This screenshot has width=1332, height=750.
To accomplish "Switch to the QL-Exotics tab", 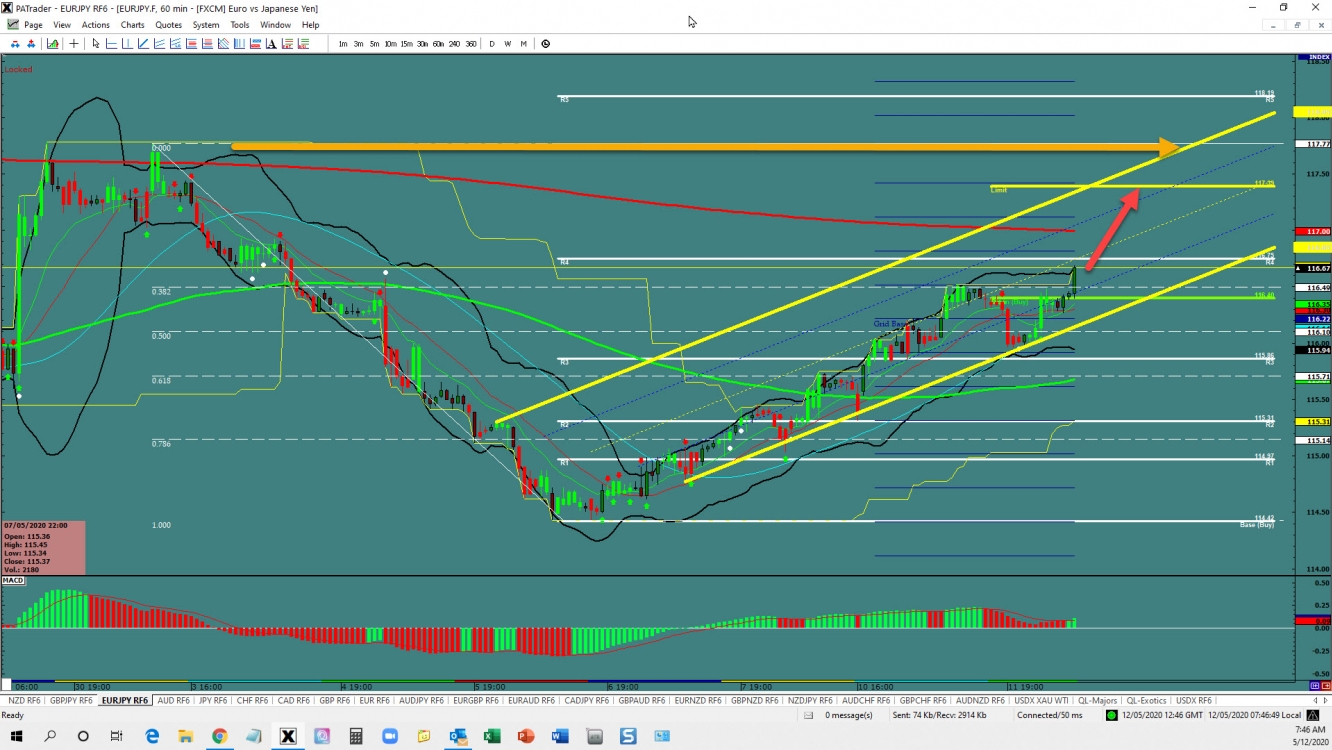I will (x=1146, y=701).
